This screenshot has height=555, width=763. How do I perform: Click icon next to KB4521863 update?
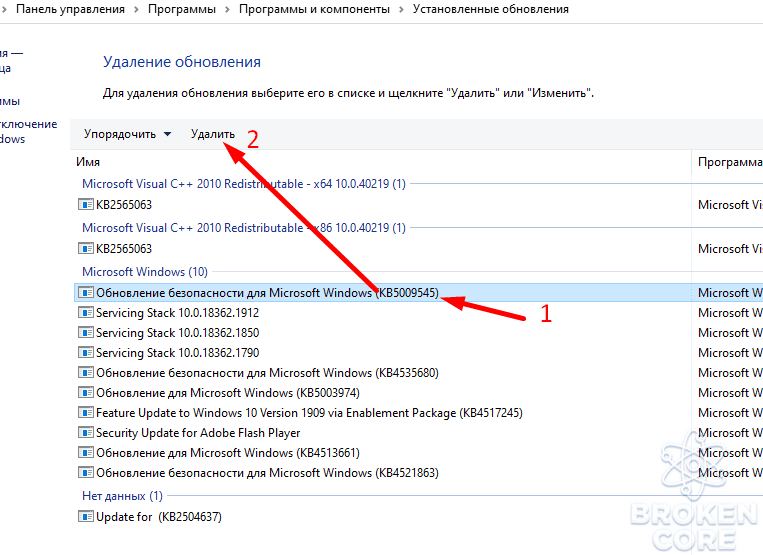pos(86,472)
